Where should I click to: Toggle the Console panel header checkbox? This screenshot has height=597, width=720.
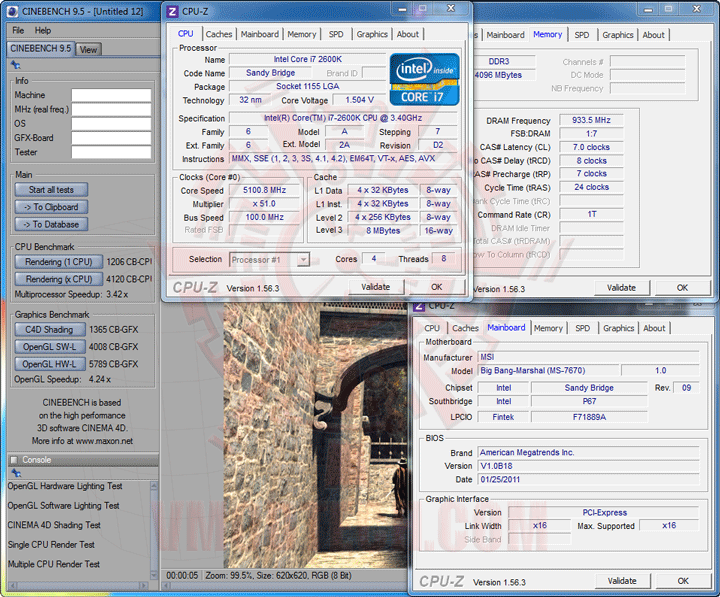14,460
